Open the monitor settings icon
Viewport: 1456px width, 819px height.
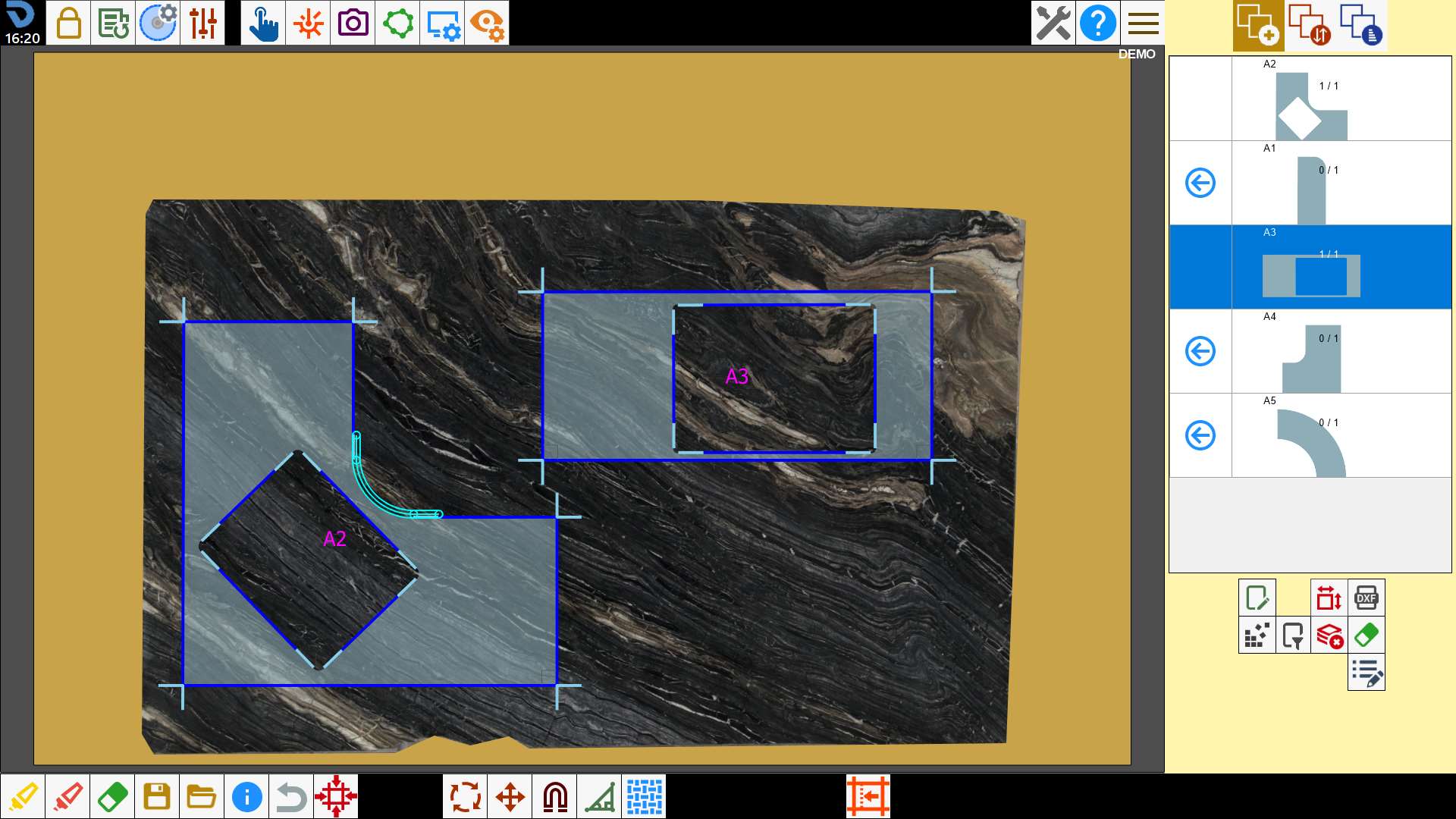442,23
